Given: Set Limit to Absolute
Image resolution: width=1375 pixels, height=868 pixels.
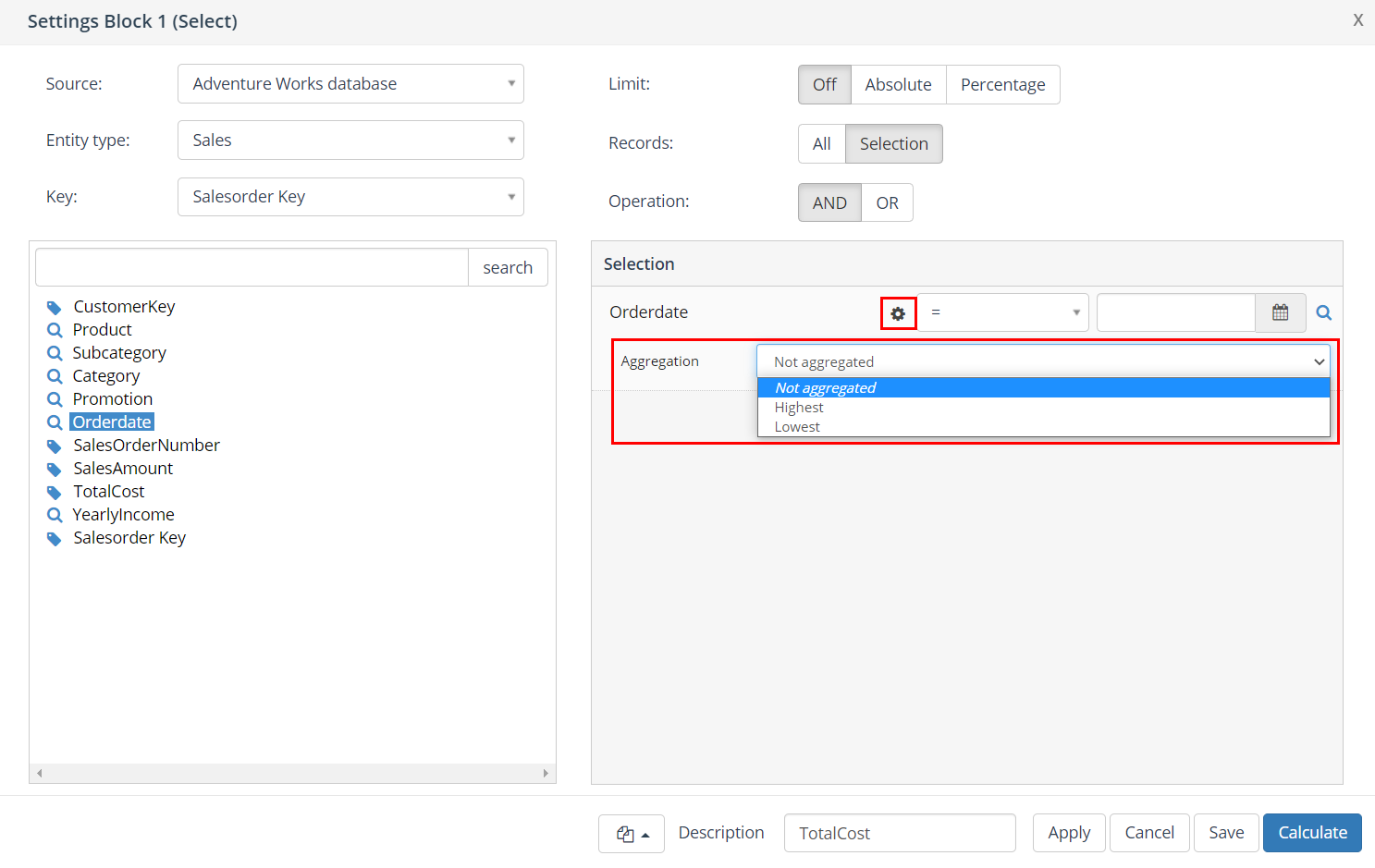Looking at the screenshot, I should click(x=898, y=85).
